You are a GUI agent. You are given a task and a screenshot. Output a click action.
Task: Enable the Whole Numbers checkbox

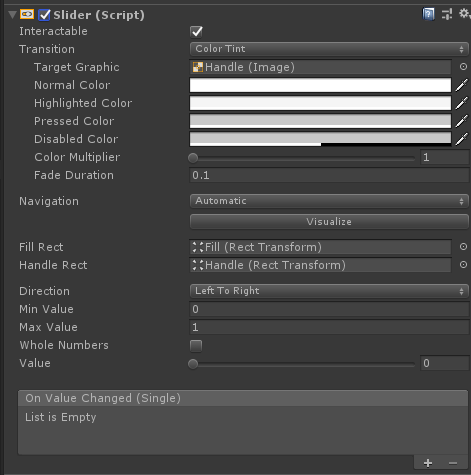pos(196,346)
